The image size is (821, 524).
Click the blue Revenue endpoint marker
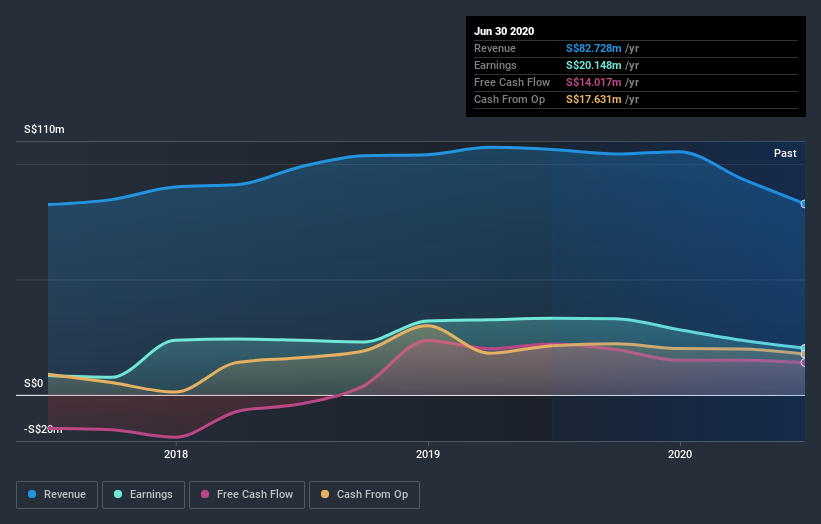point(804,204)
